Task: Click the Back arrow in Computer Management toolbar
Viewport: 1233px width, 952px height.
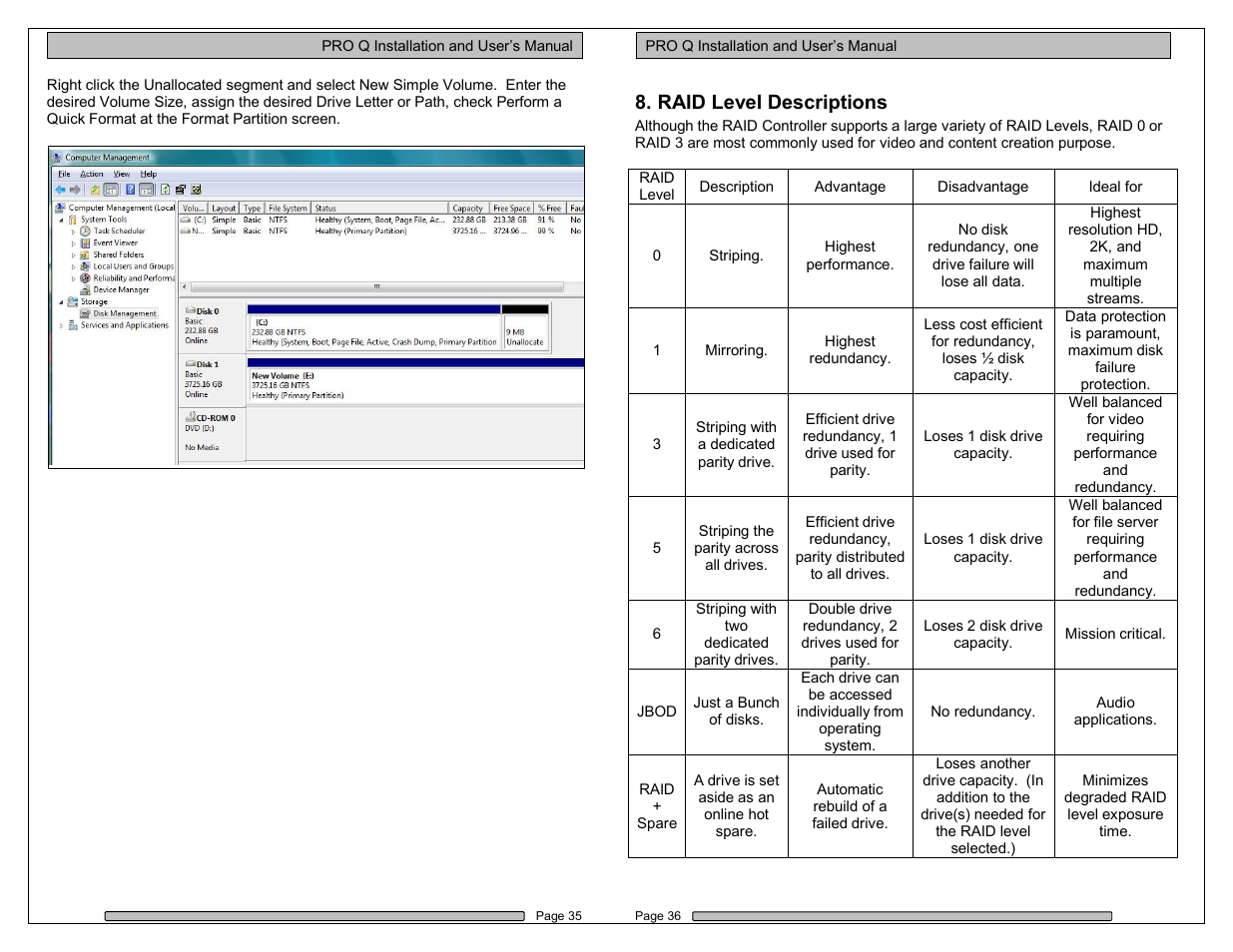Action: coord(60,190)
